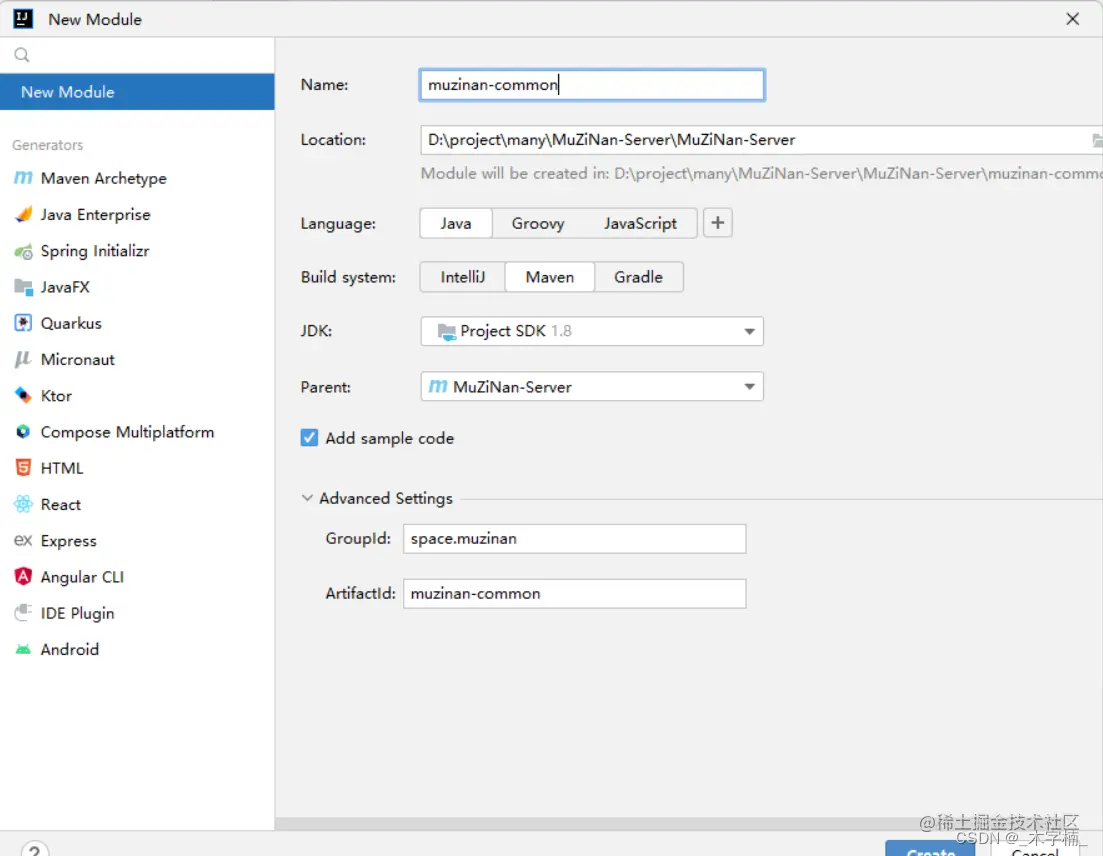The width and height of the screenshot is (1103, 856).
Task: Choose IntelliJ build system
Action: tap(463, 277)
